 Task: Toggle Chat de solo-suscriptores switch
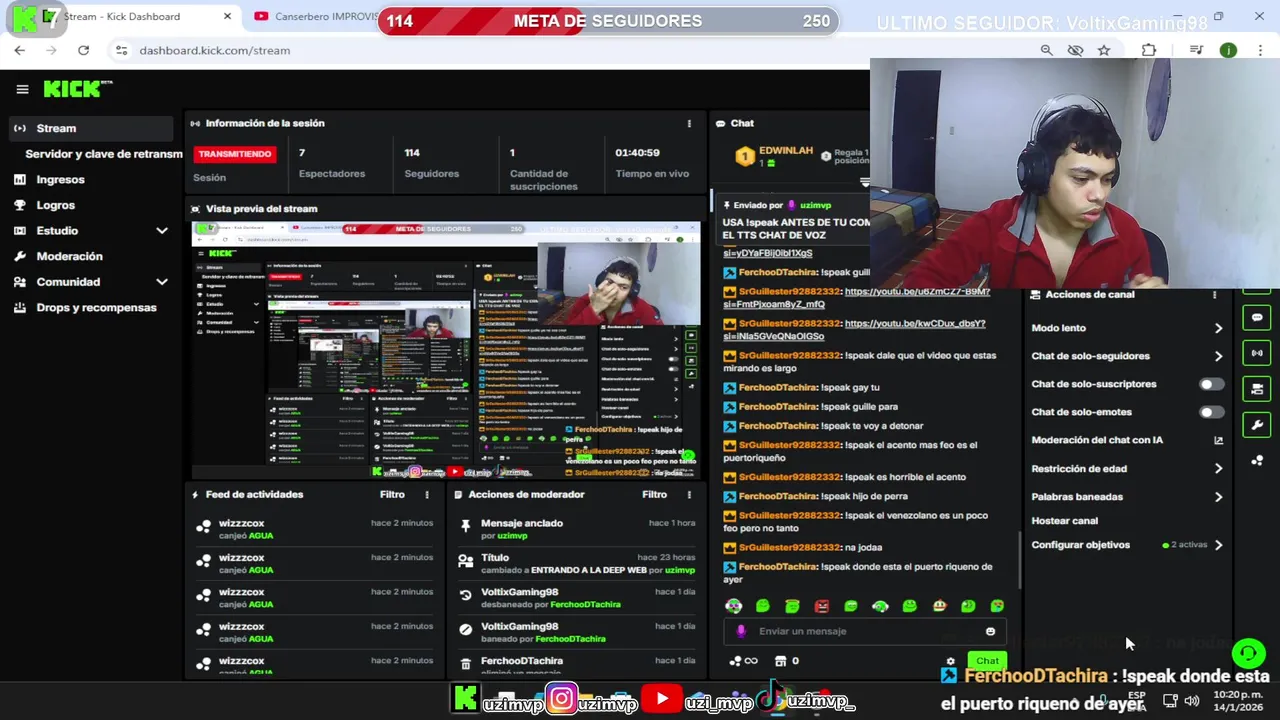(x=1211, y=384)
